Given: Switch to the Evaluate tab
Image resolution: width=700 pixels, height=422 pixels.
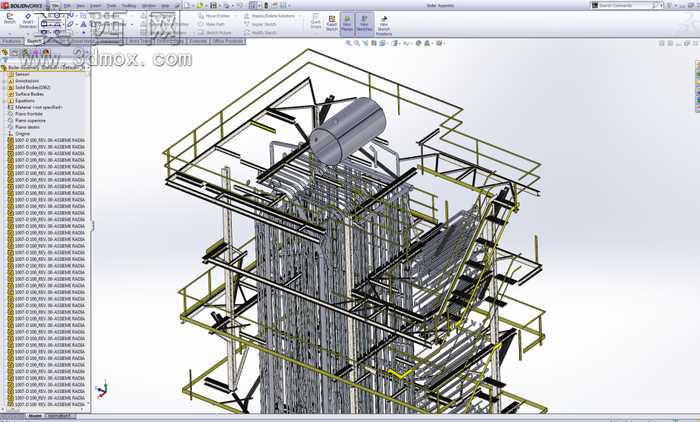Looking at the screenshot, I should [197, 41].
